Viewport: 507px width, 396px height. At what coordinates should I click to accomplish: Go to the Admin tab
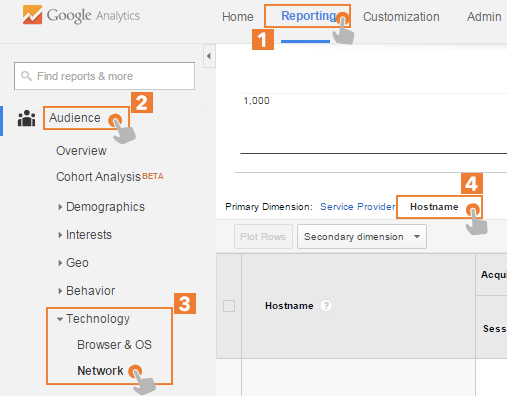coord(484,17)
